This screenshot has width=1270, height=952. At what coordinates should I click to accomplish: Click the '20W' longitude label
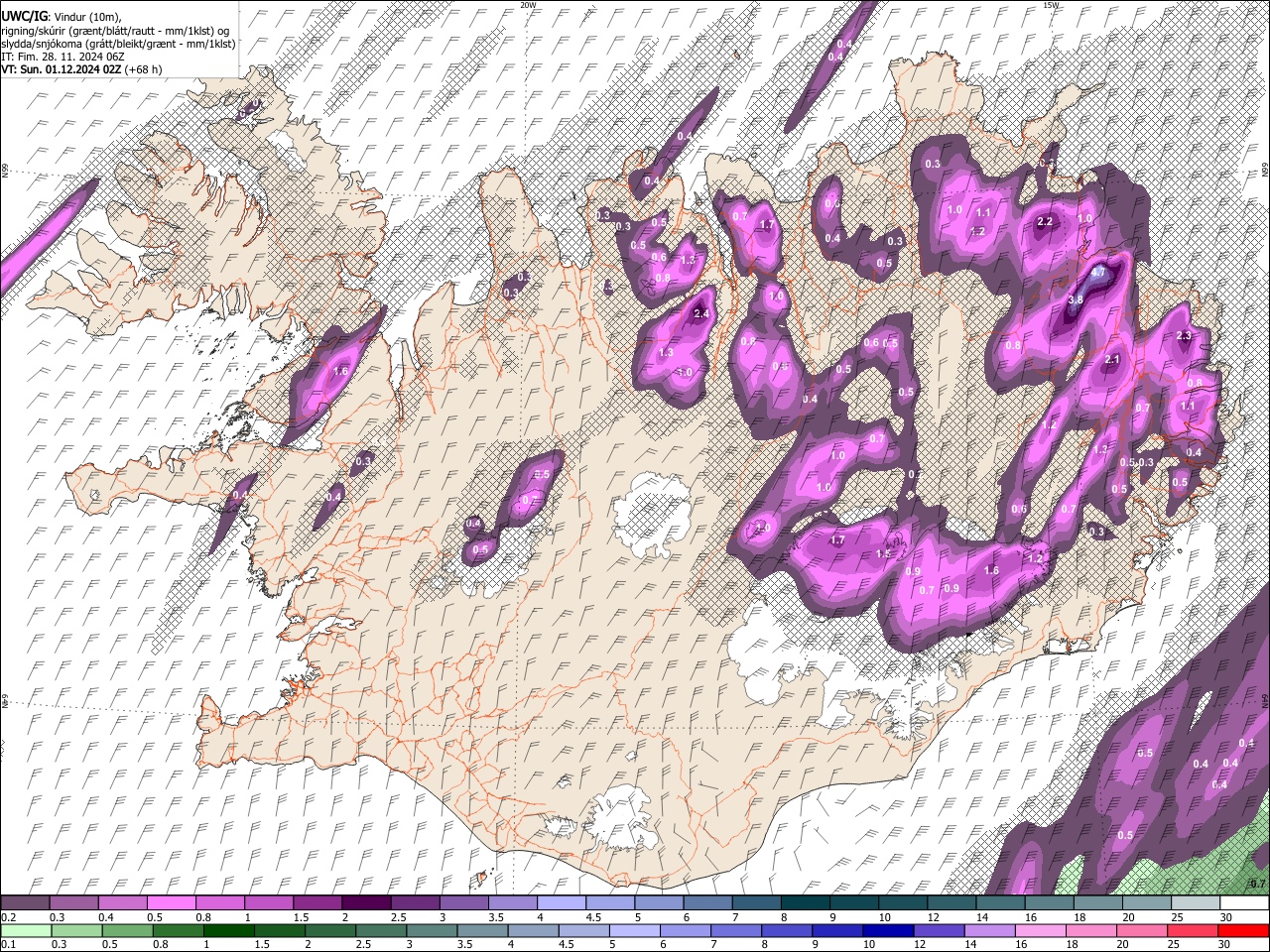coord(529,5)
